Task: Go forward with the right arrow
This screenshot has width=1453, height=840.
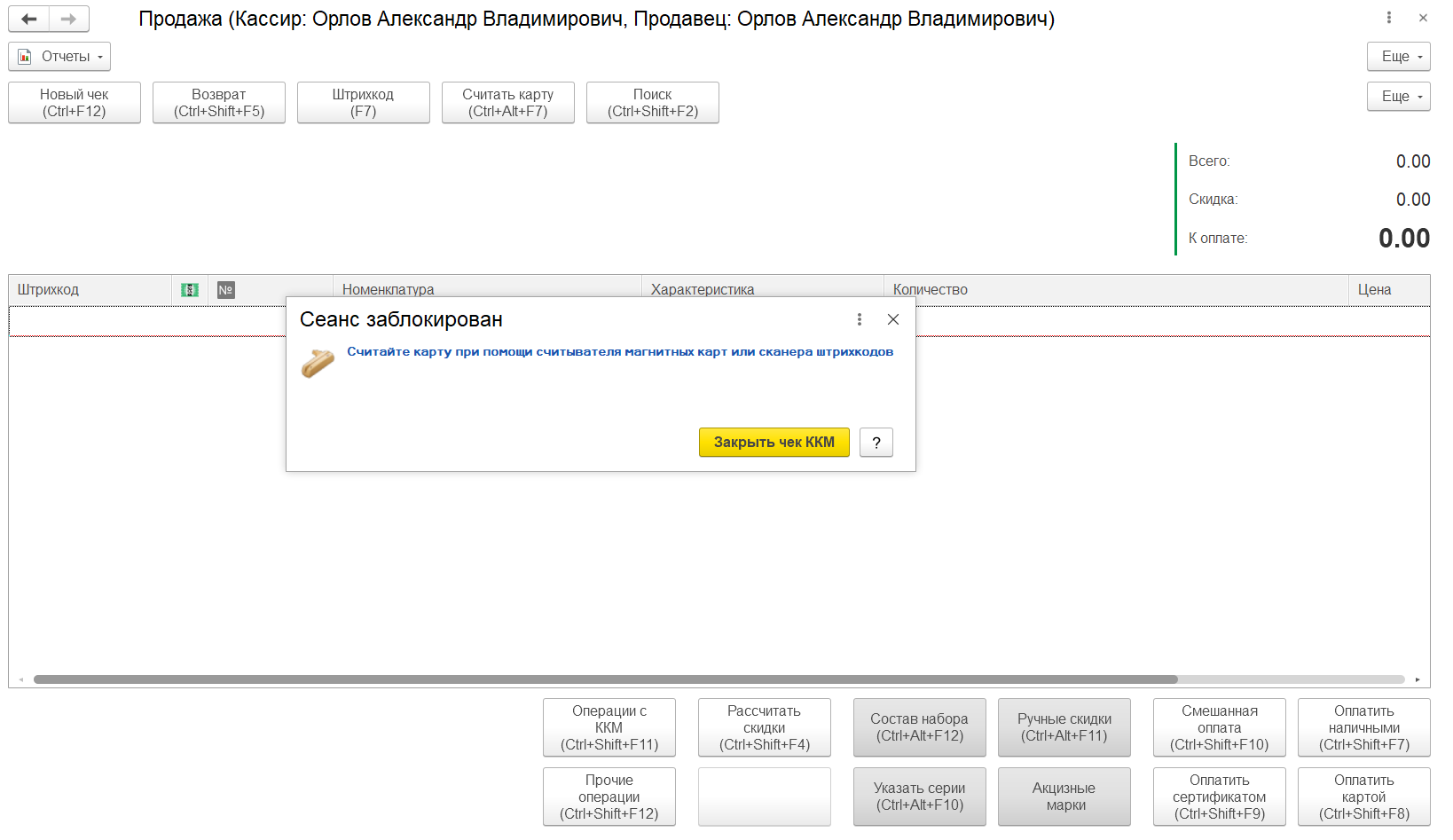Action: point(68,19)
